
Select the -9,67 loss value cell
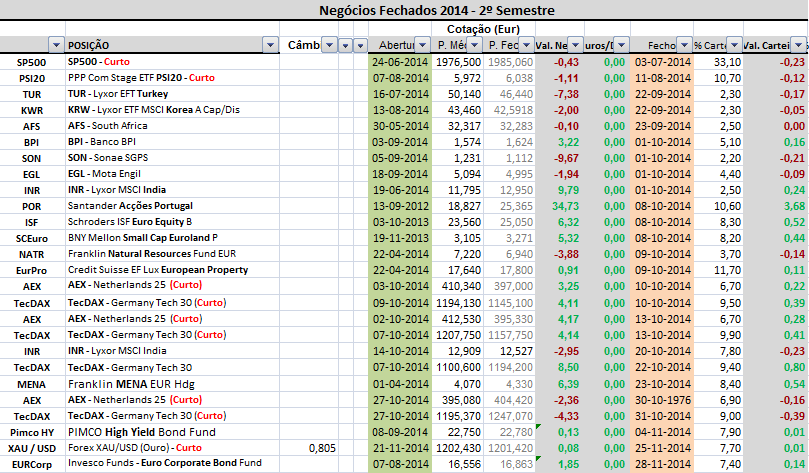click(560, 158)
